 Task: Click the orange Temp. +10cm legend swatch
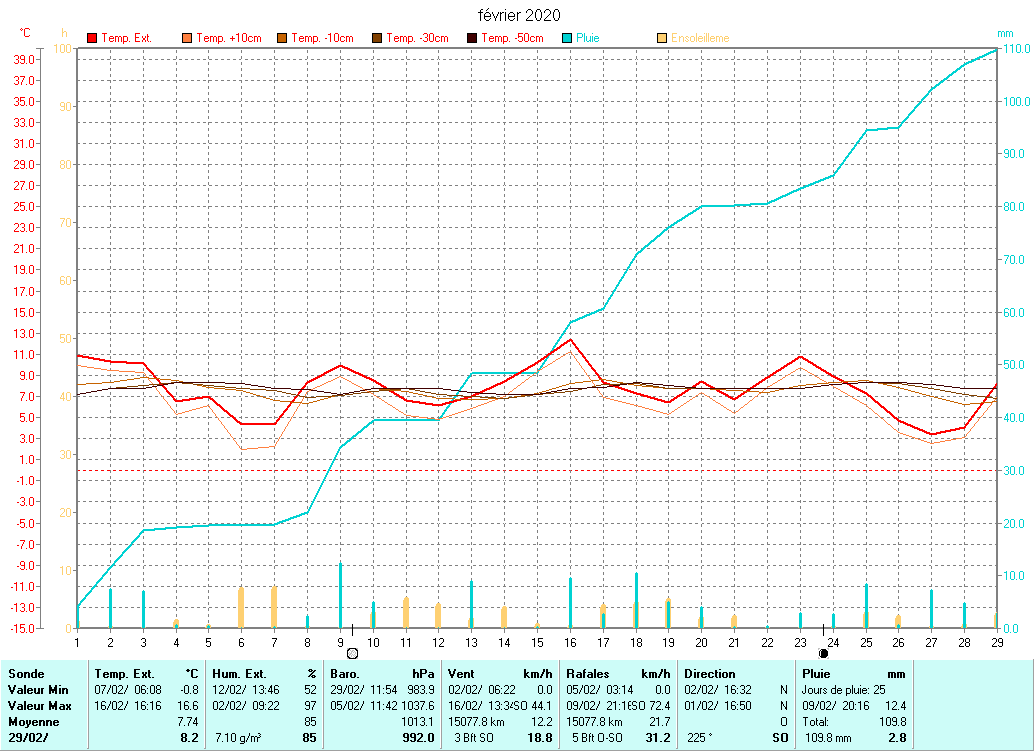[x=187, y=38]
